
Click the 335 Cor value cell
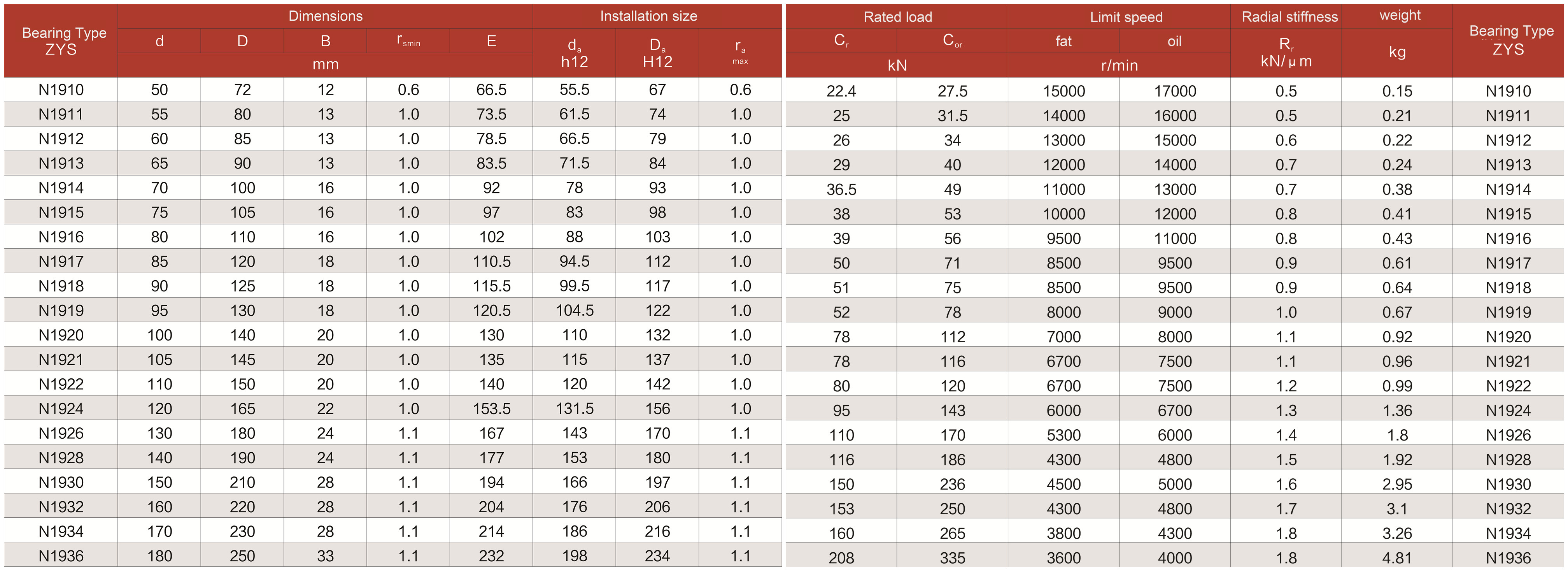[x=952, y=558]
